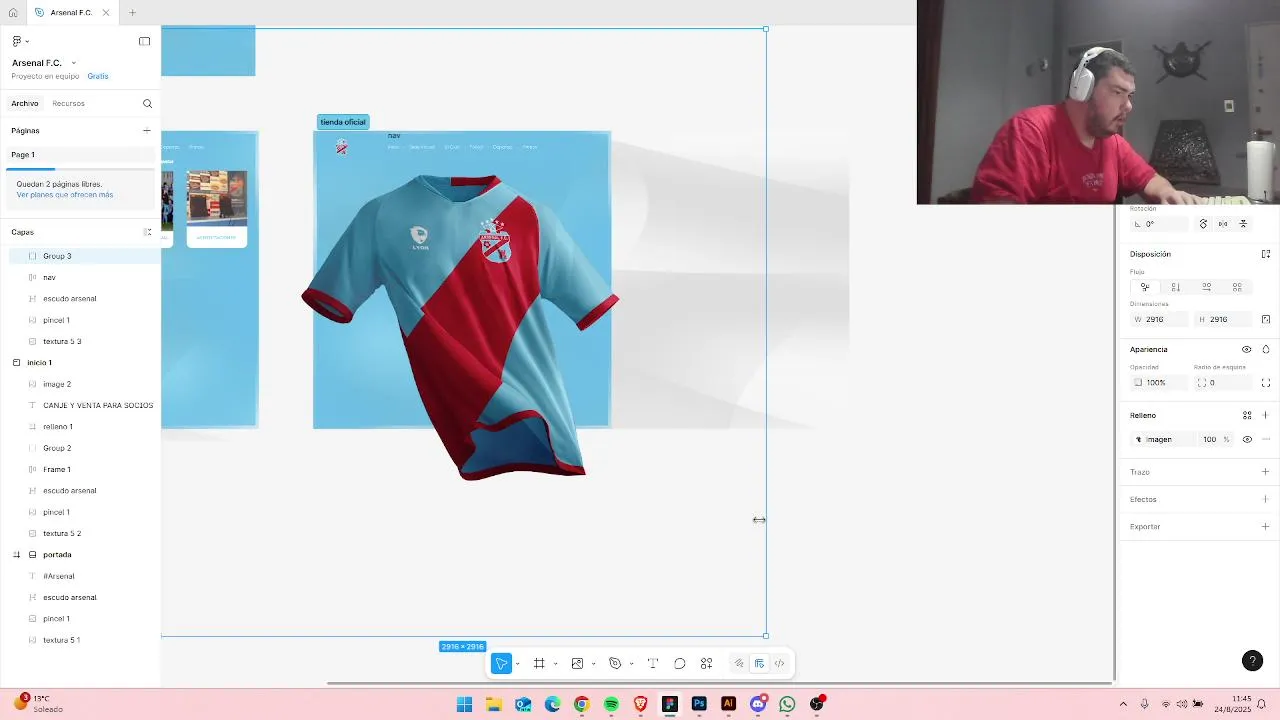Open pen tool options dropdown
The image size is (1280, 720).
pyautogui.click(x=631, y=664)
